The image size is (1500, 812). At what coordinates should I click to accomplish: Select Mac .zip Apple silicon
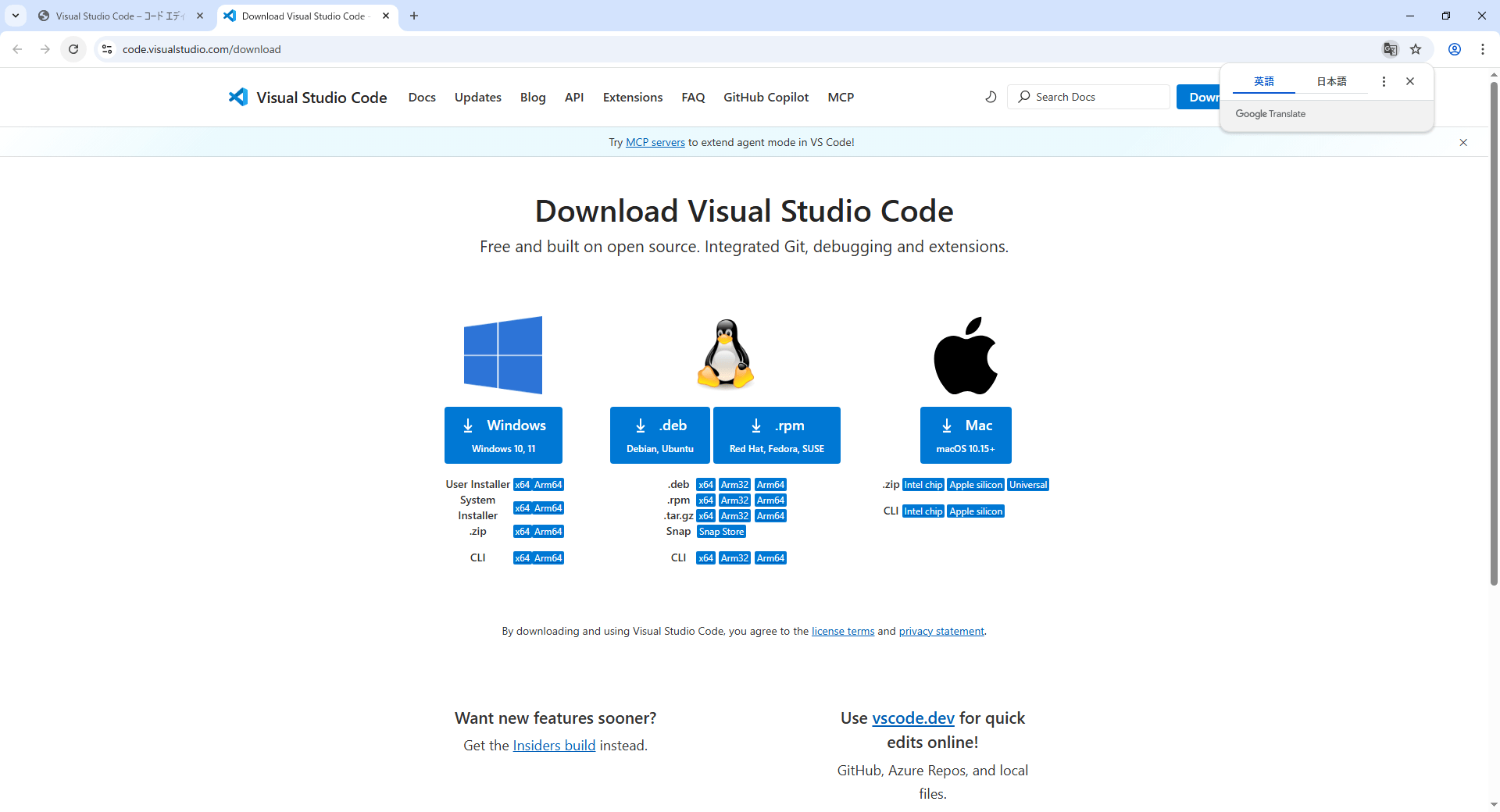(976, 485)
